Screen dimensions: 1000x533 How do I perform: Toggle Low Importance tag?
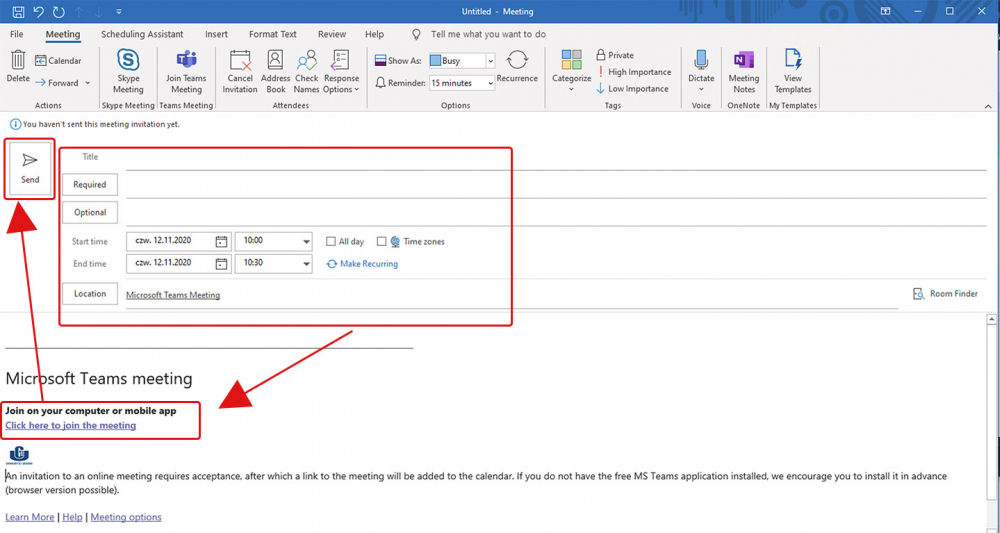[x=633, y=89]
